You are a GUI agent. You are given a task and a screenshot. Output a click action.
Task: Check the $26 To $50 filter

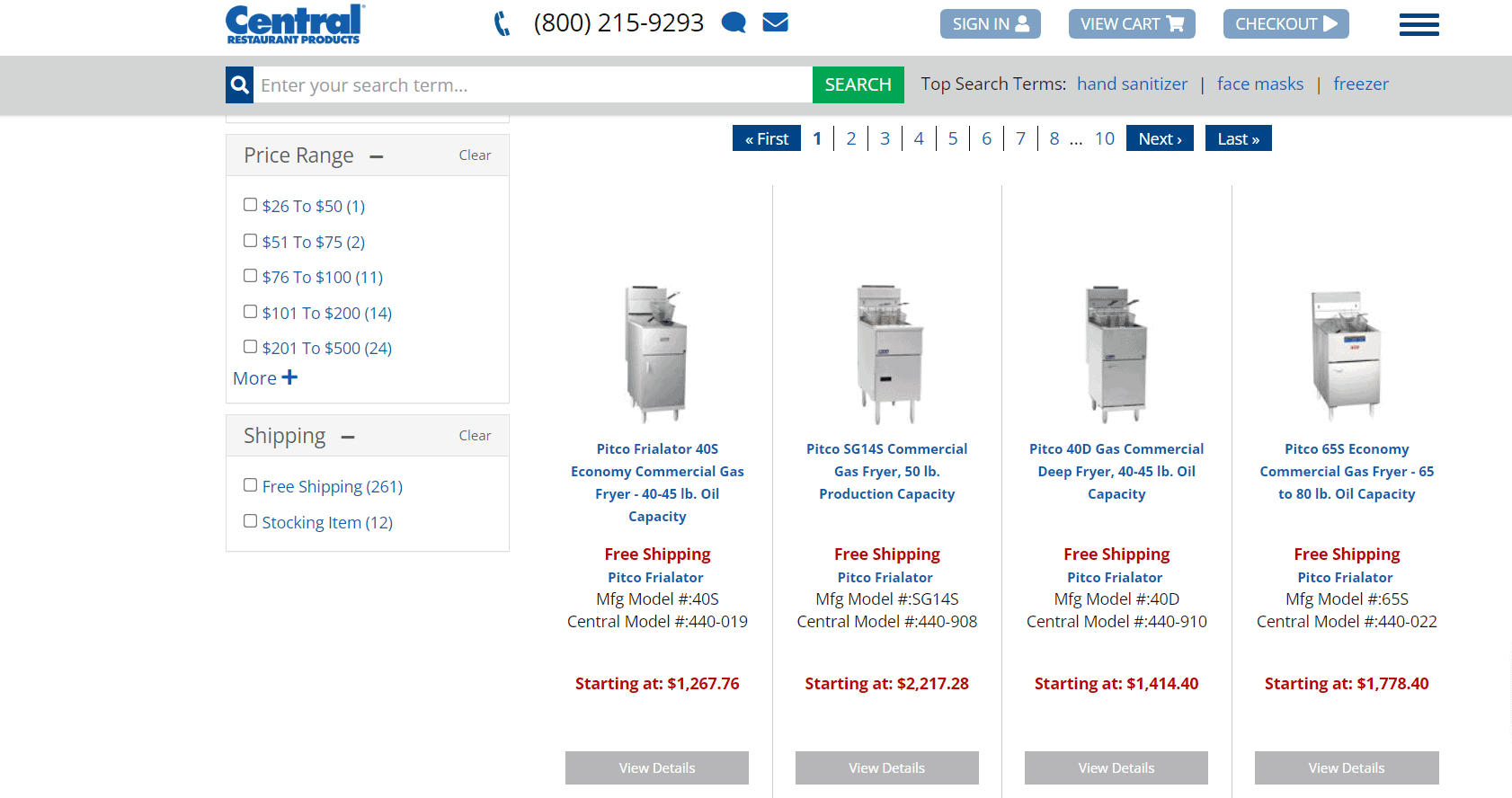(250, 205)
